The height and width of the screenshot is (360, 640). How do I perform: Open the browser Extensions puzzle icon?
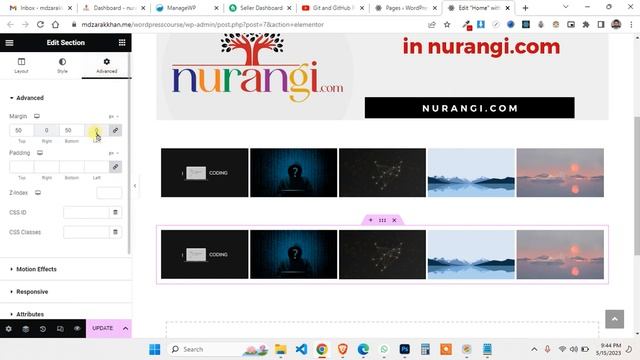(586, 24)
